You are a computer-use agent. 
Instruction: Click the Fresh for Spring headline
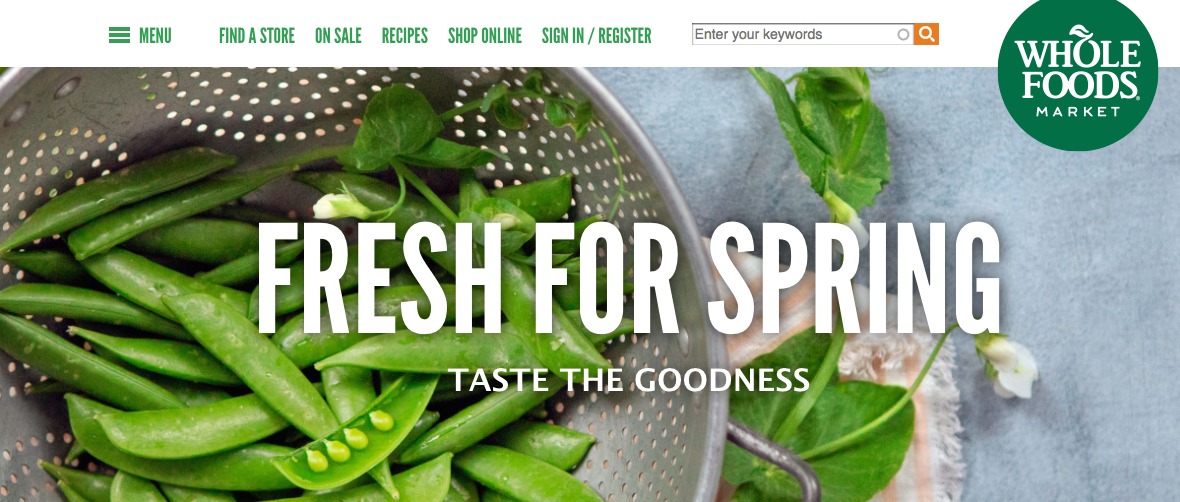pos(629,279)
